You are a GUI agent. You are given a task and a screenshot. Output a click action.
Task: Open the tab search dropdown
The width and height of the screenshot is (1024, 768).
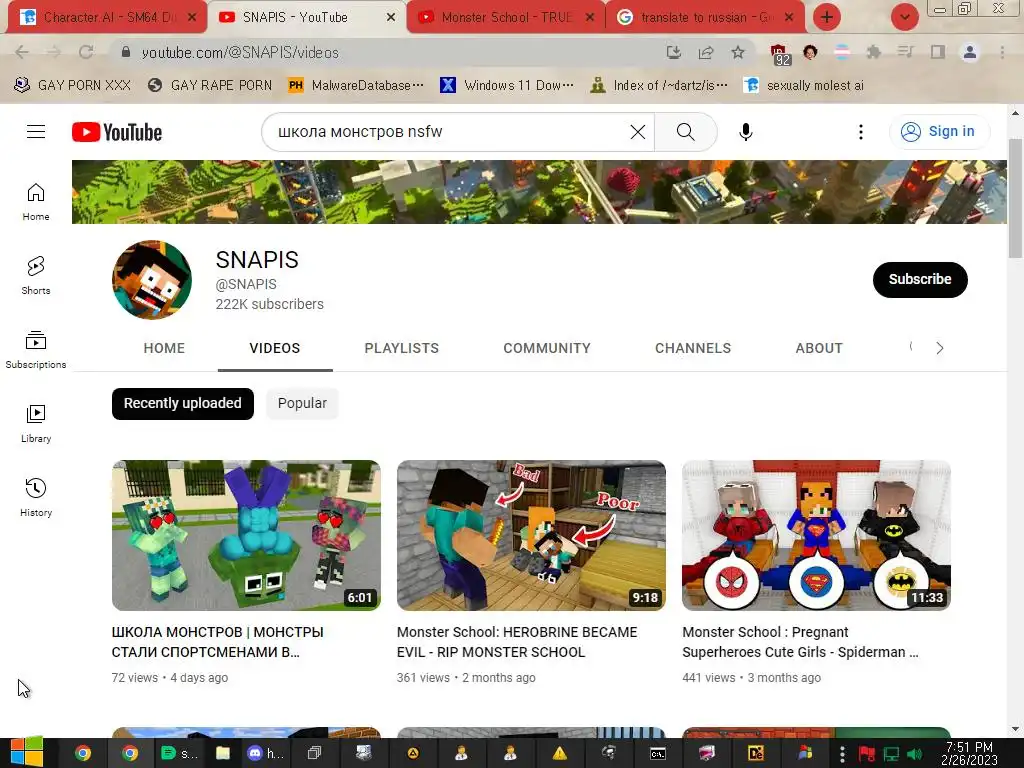(905, 17)
